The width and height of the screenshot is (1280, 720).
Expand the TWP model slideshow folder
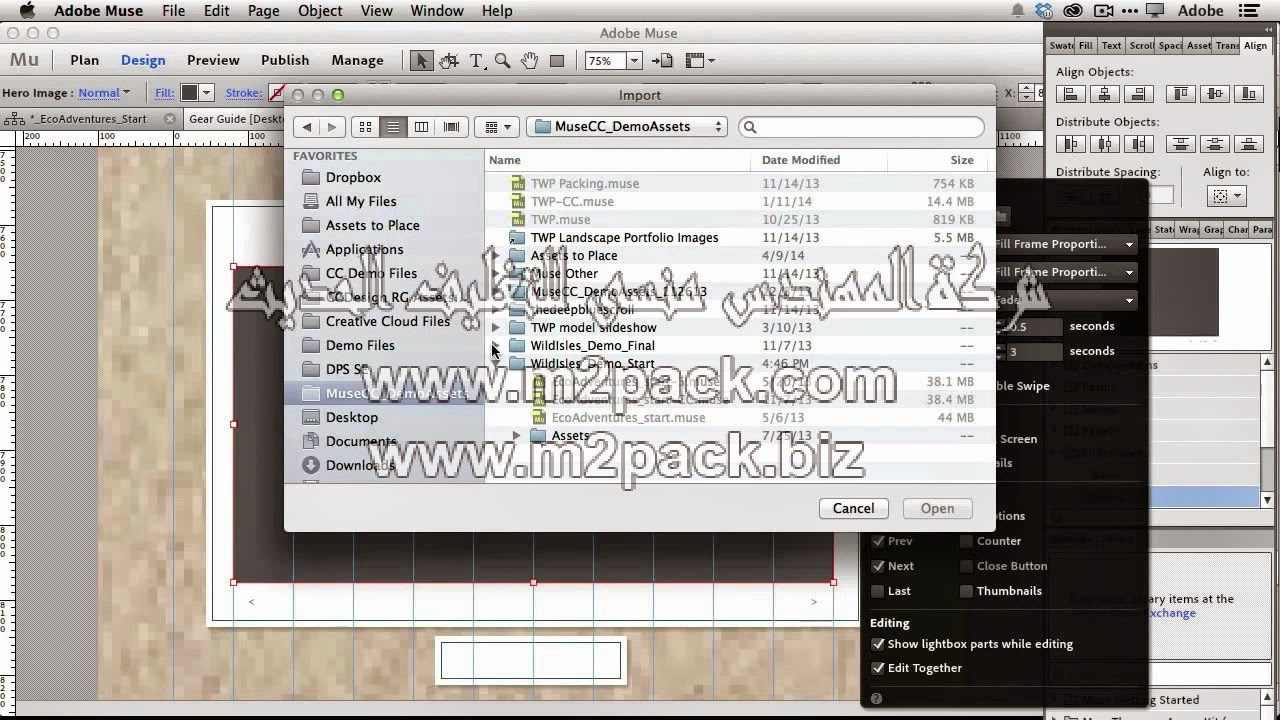click(x=496, y=328)
